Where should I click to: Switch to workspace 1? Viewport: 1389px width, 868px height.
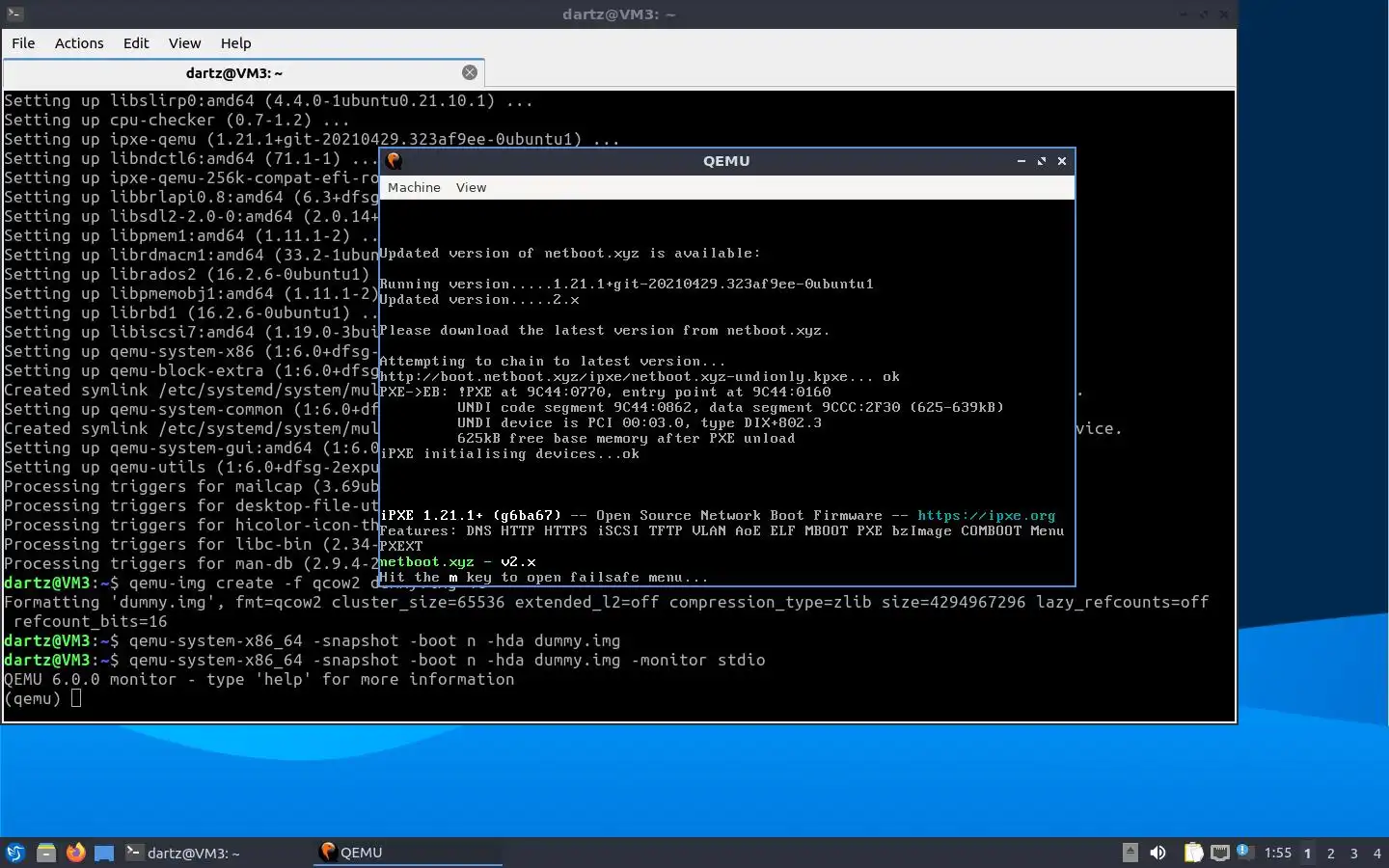pyautogui.click(x=1308, y=853)
